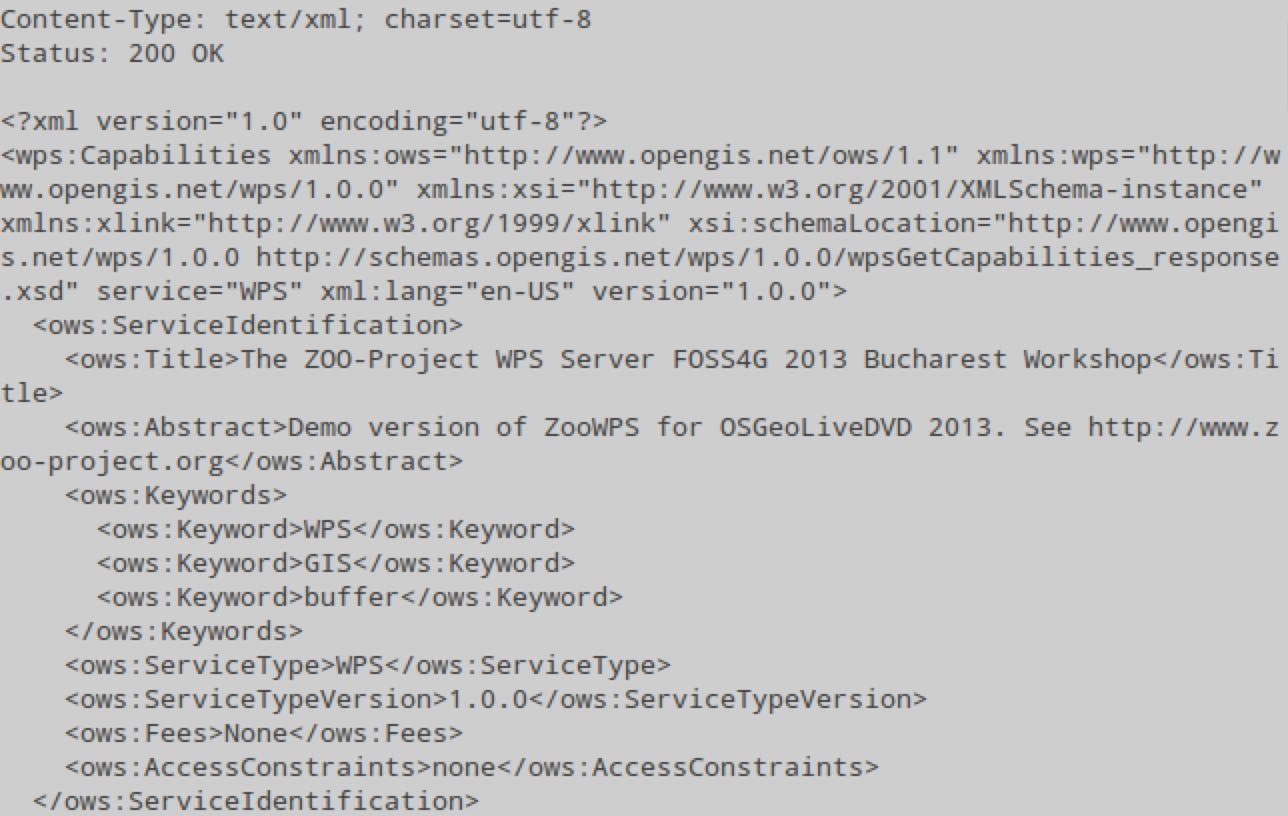Viewport: 1288px width, 816px height.
Task: Click the opening ows:ServiceIdentification tag
Action: coord(247,325)
